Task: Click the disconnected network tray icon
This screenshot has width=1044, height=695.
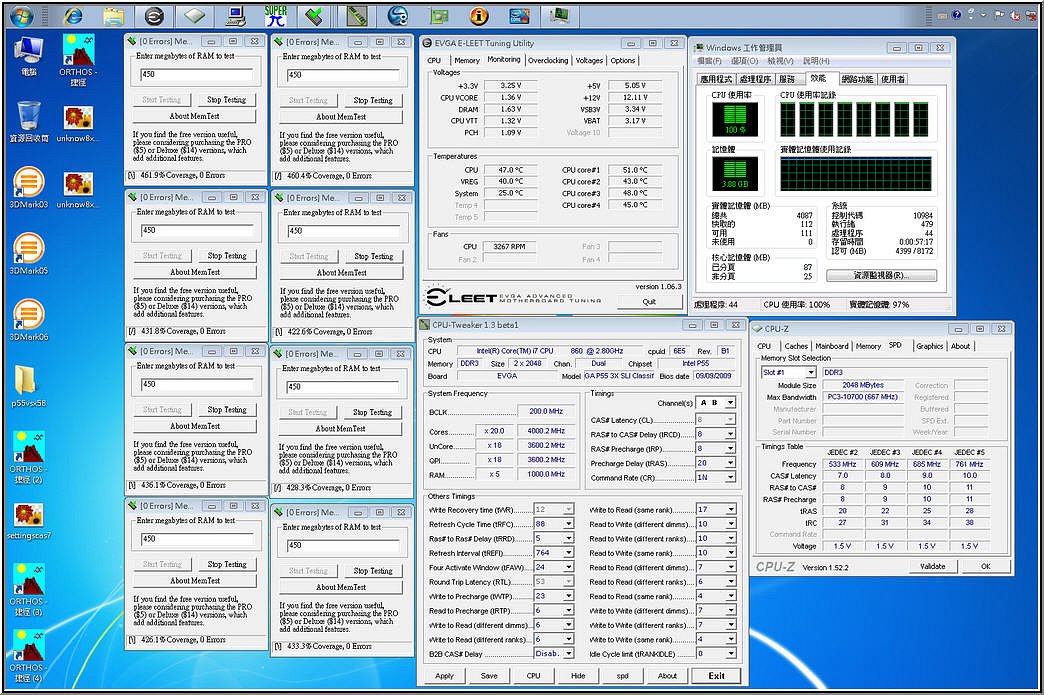Action: [x=1029, y=15]
